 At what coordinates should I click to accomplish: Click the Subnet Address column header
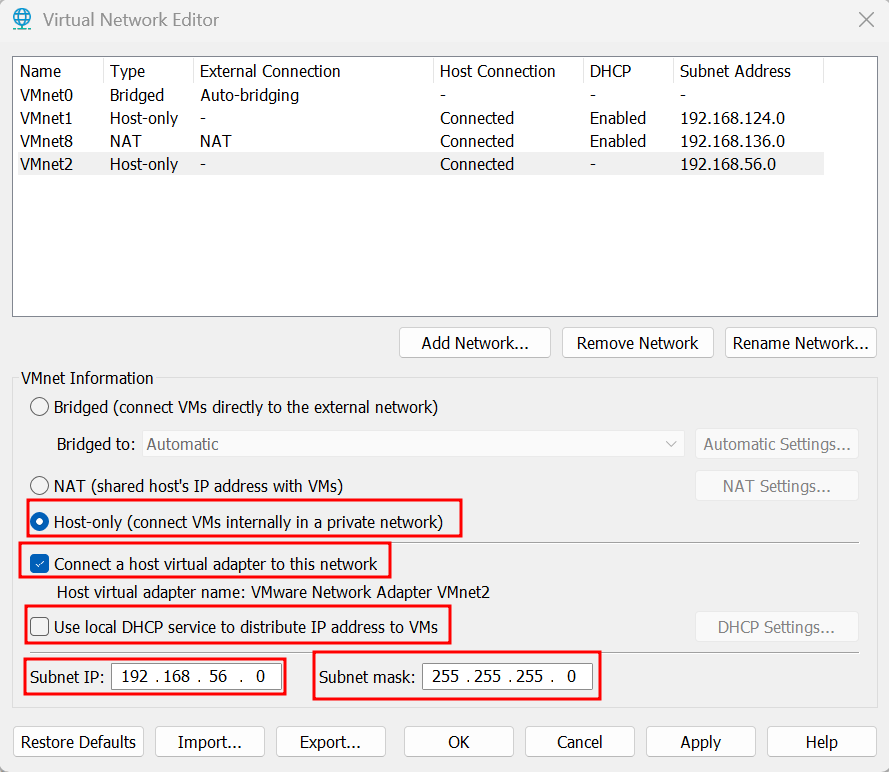(x=748, y=71)
